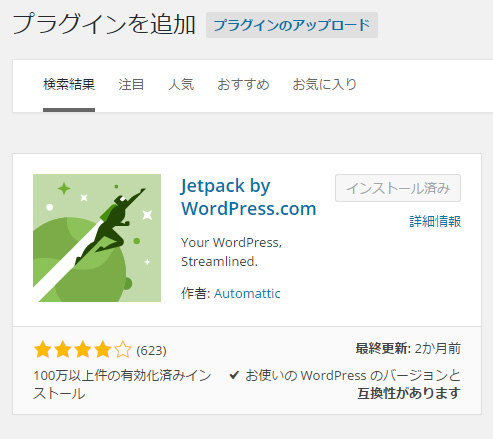Click the empty fifth rating star
Image resolution: width=493 pixels, height=439 pixels.
[x=123, y=350]
